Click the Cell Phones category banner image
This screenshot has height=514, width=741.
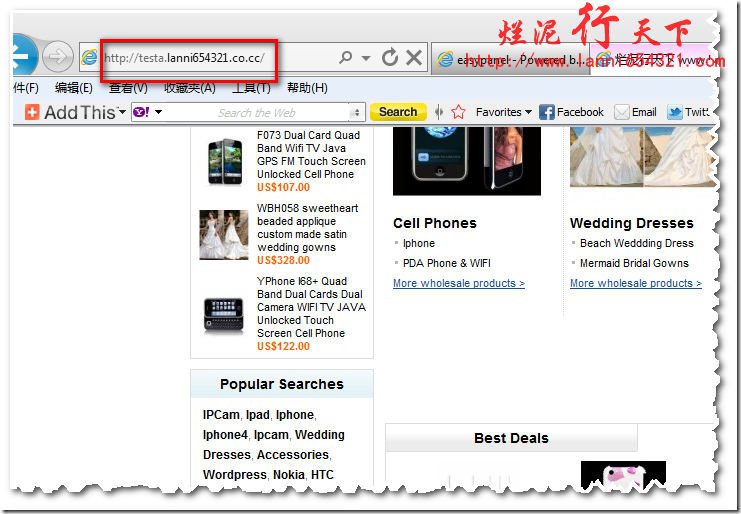(466, 161)
